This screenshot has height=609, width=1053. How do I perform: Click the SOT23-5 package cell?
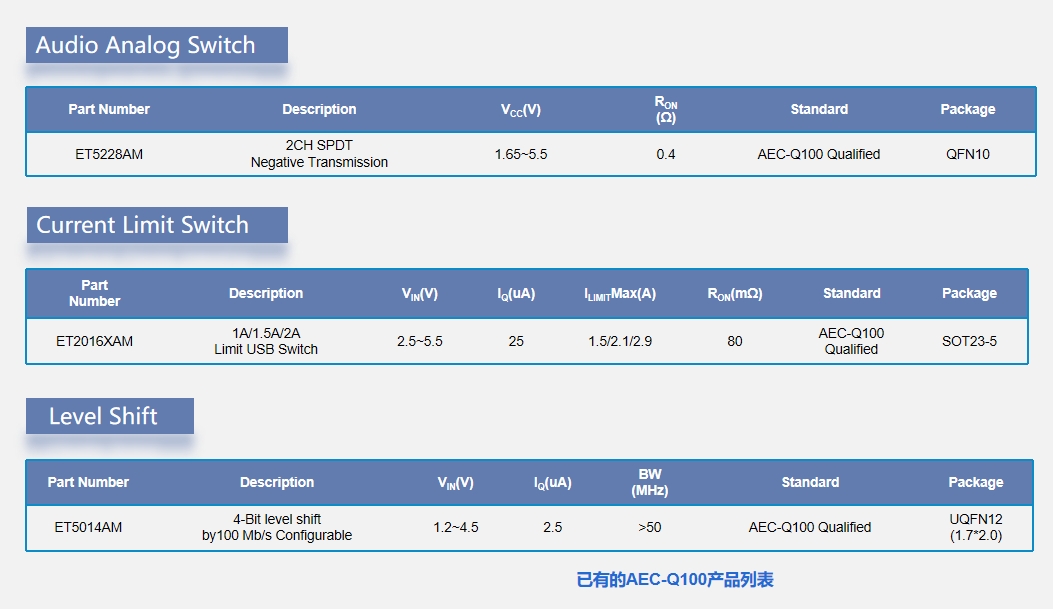[969, 341]
